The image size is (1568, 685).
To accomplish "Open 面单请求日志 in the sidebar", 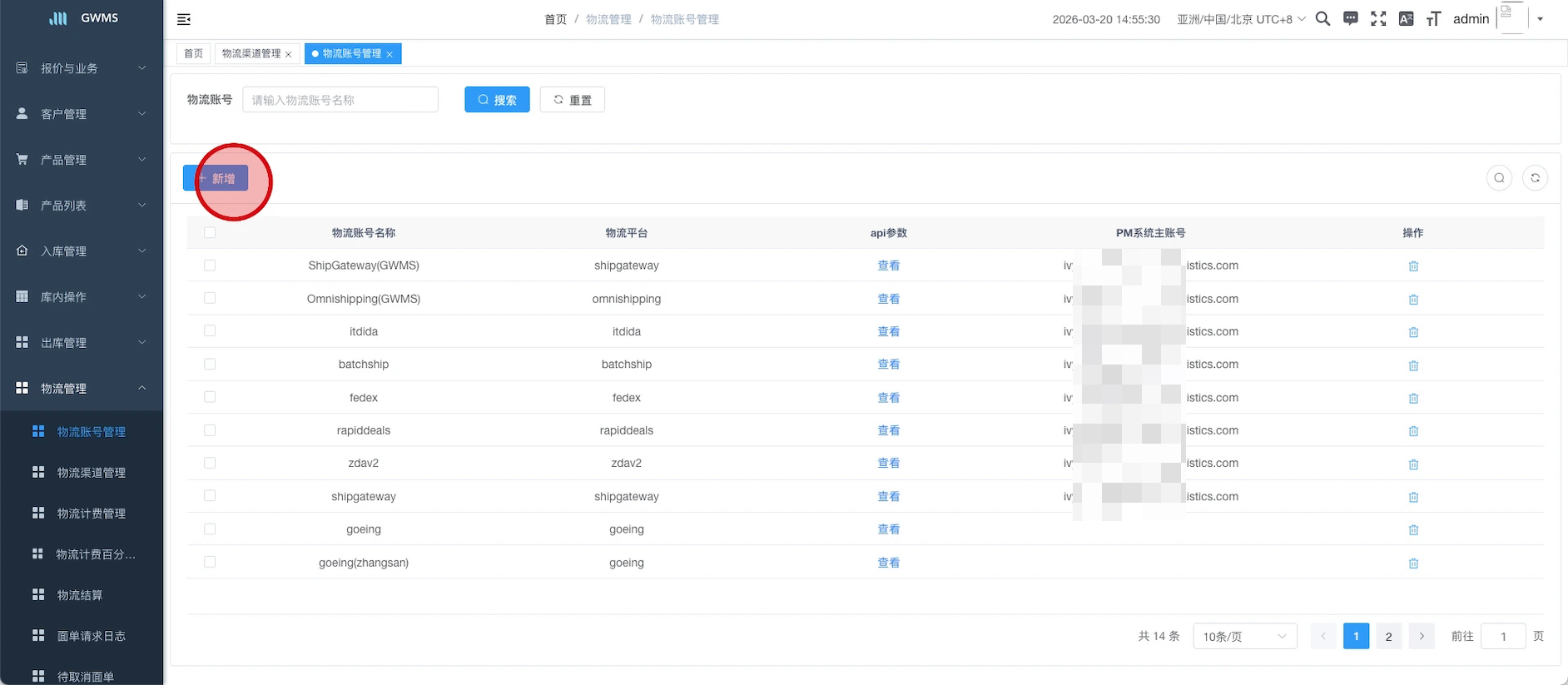I will [x=82, y=636].
